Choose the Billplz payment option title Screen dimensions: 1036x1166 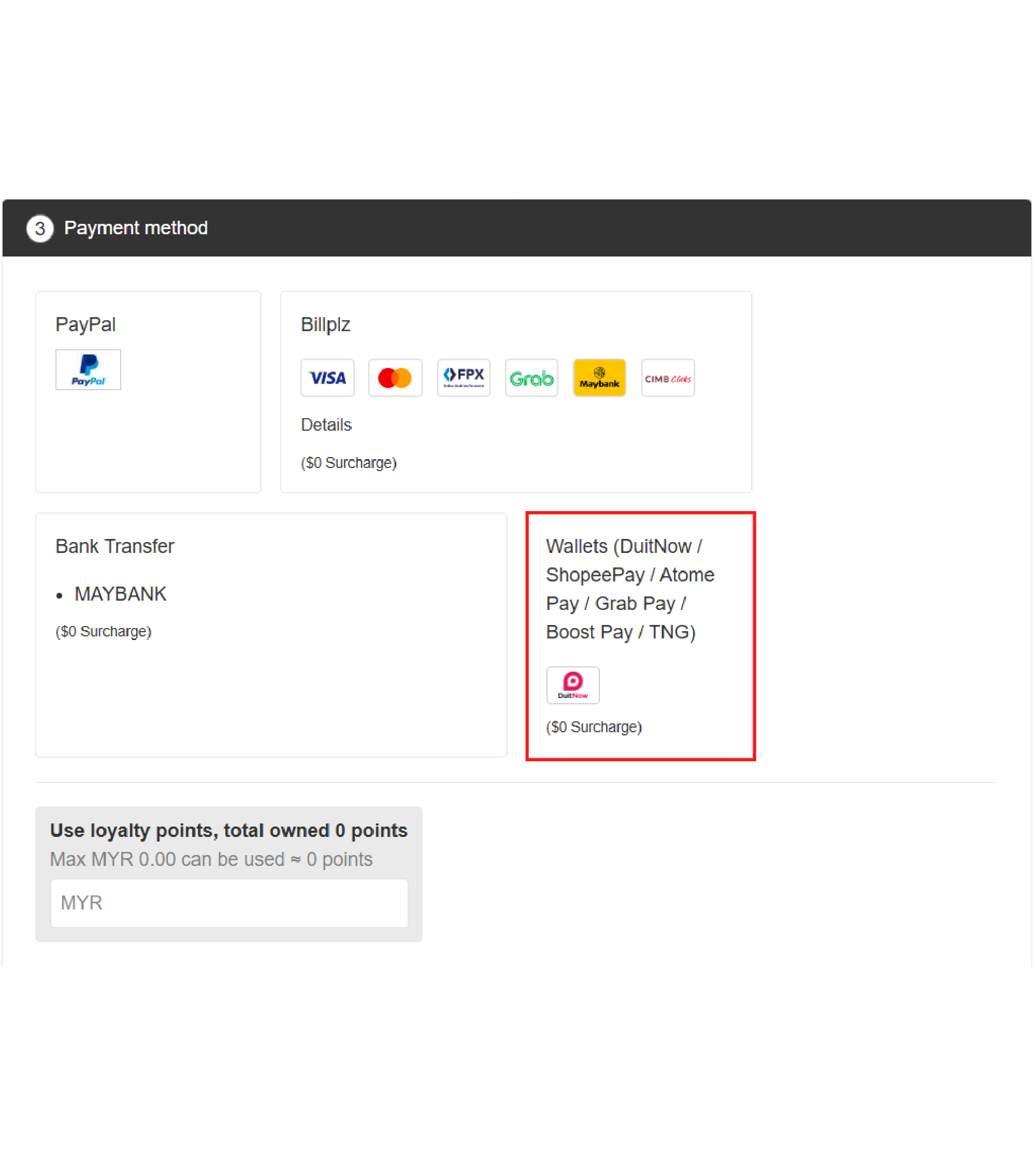[326, 324]
